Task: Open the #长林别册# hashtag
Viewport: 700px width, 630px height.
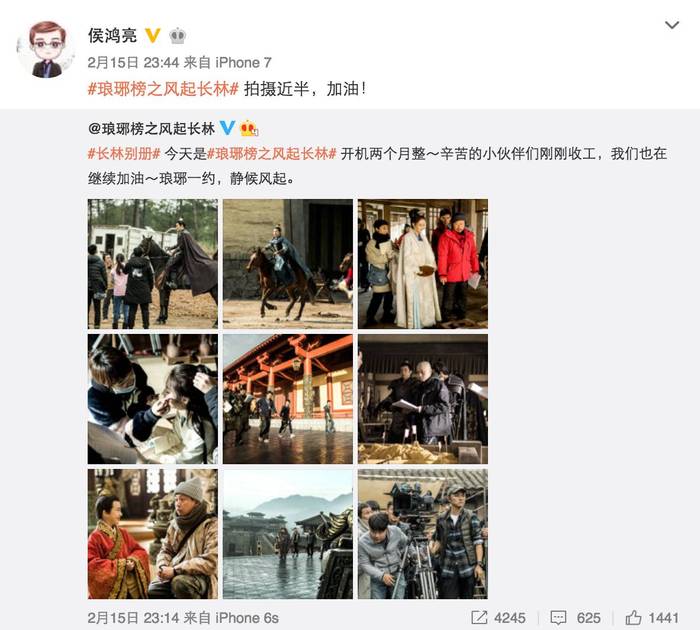Action: pos(124,154)
